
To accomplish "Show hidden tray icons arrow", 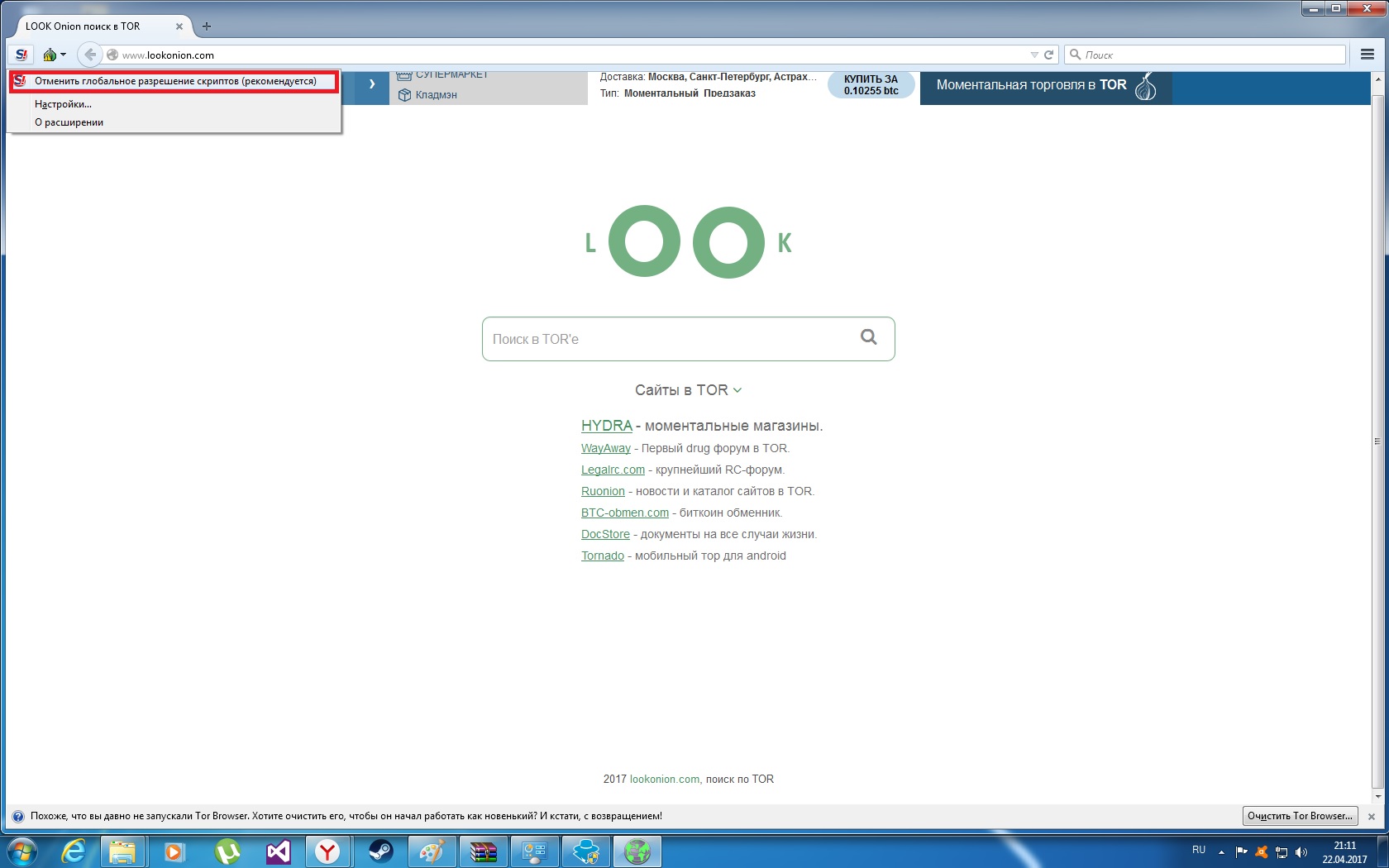I will coord(1221,852).
